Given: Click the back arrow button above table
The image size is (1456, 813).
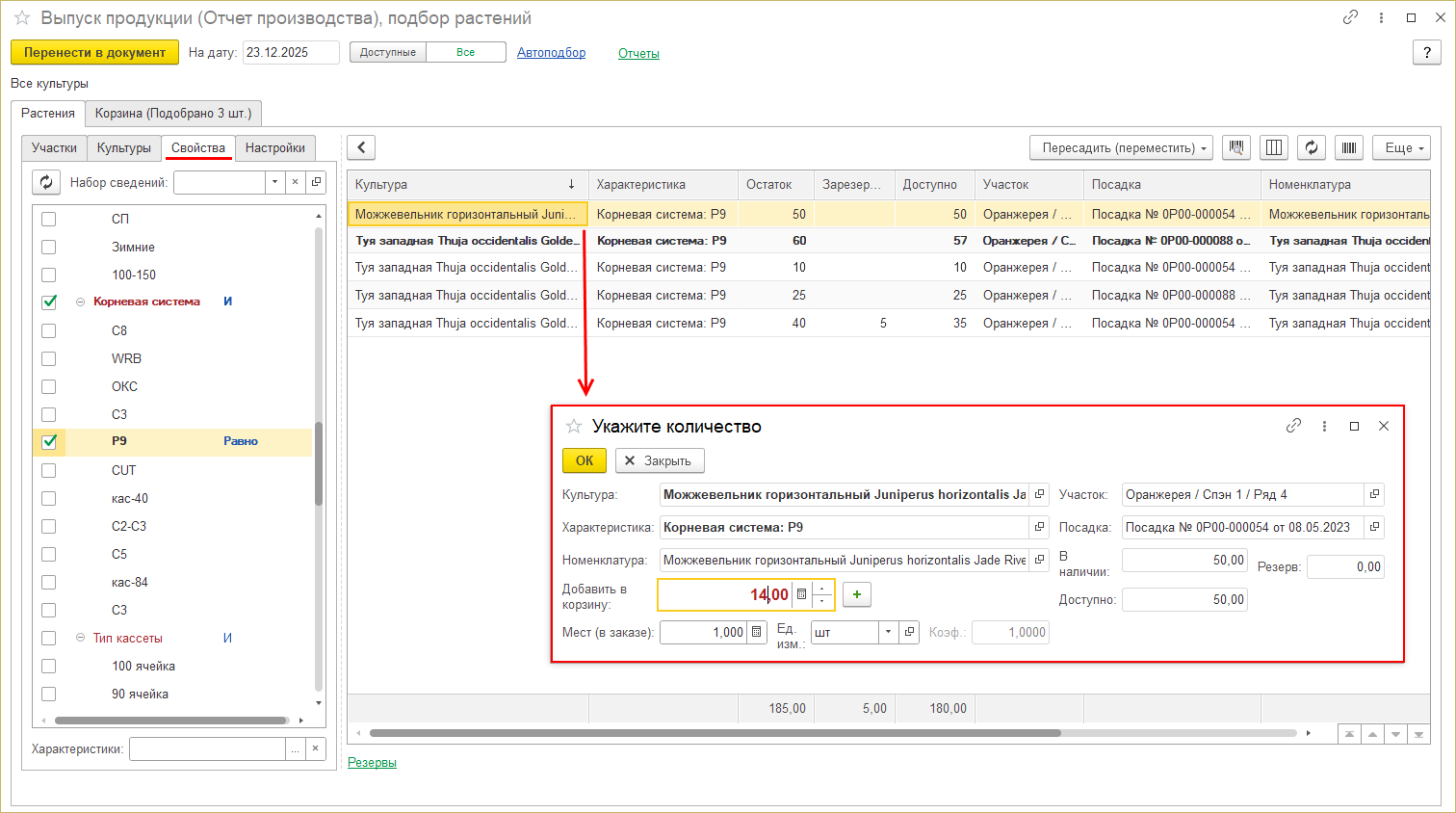Looking at the screenshot, I should 361,147.
